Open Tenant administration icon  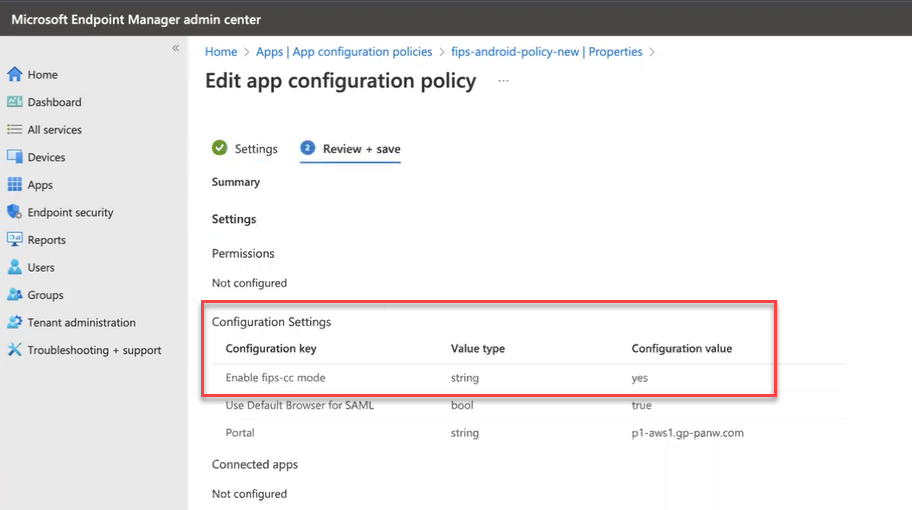pyautogui.click(x=14, y=322)
